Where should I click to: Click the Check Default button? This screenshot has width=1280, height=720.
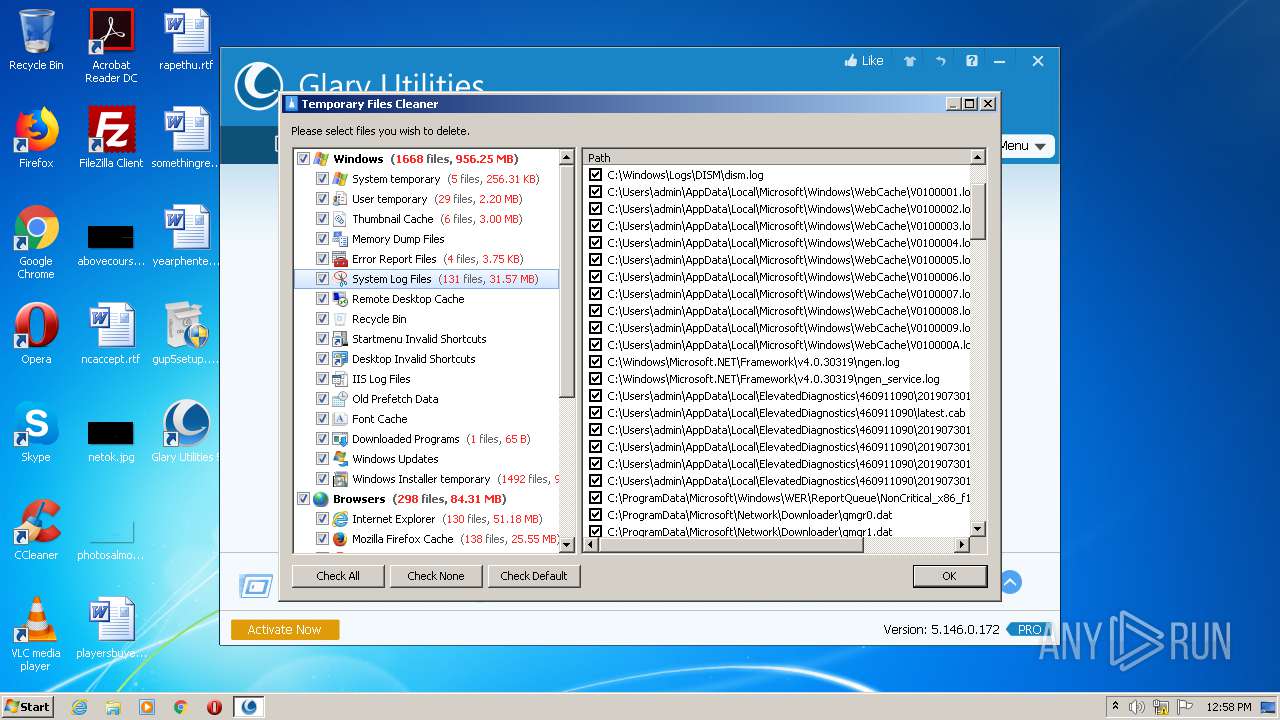(x=534, y=576)
